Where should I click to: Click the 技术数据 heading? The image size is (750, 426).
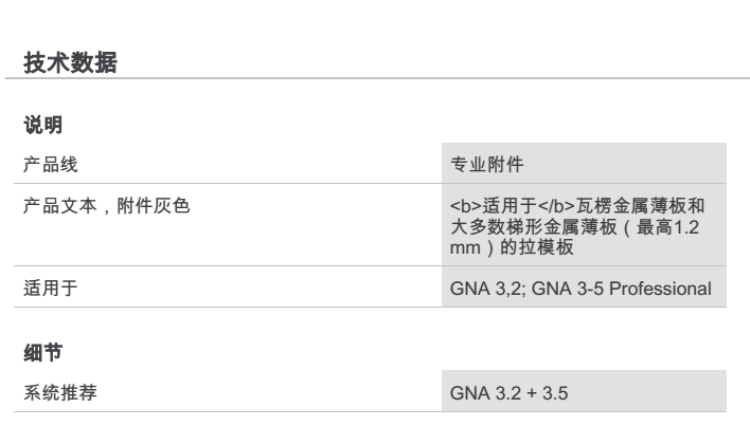point(70,63)
